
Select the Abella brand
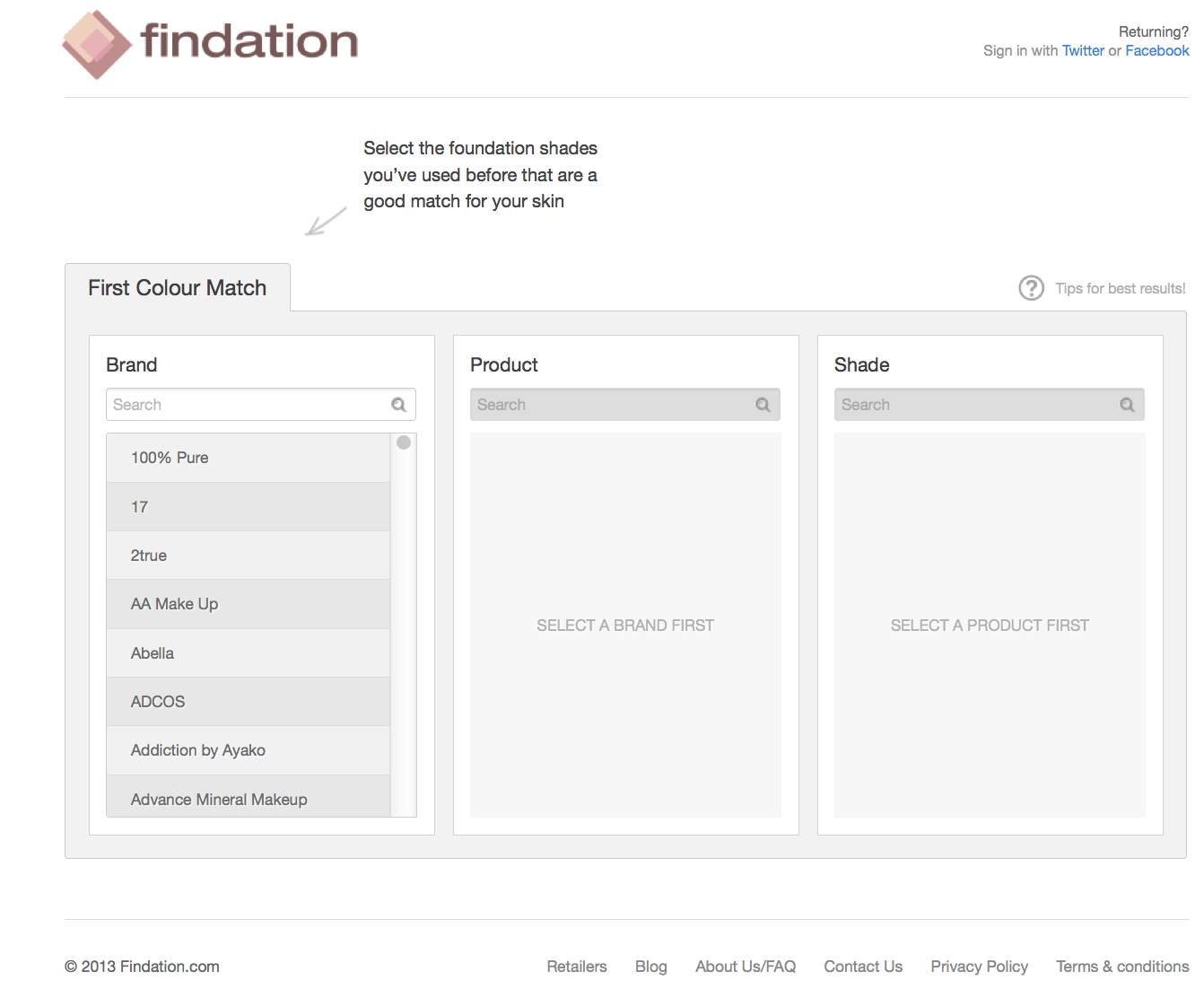click(x=249, y=653)
